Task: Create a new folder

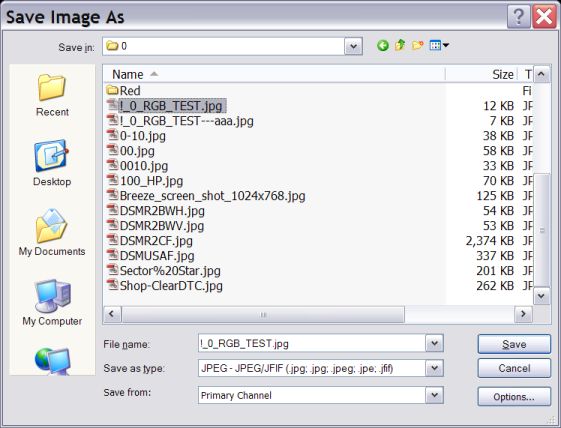Action: (x=417, y=45)
